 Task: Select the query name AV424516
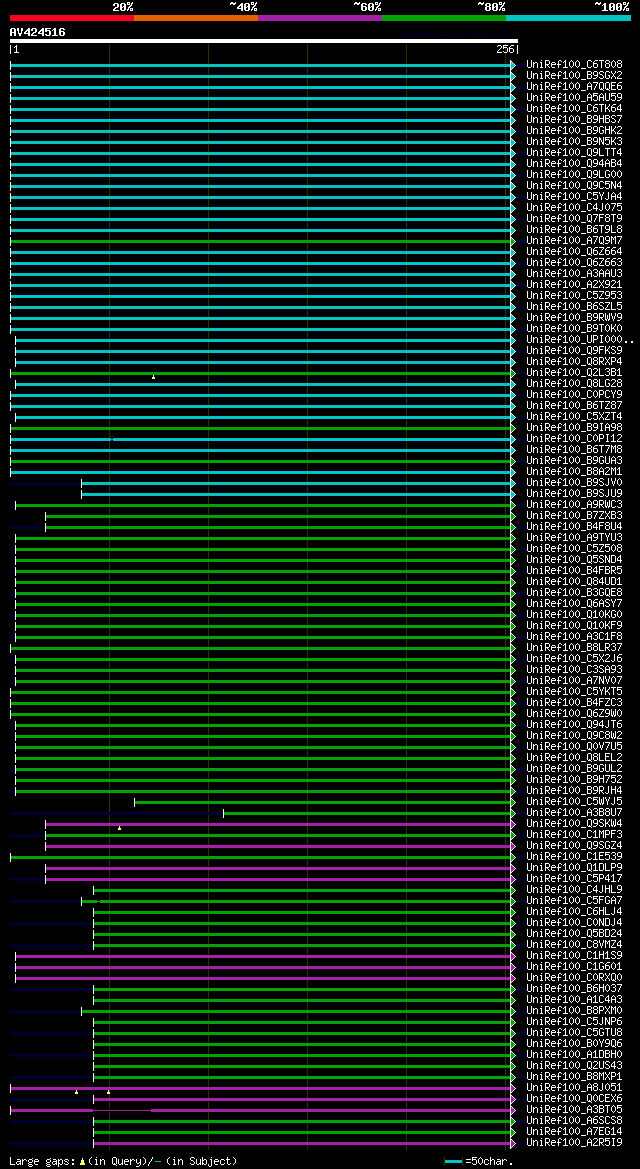37,32
